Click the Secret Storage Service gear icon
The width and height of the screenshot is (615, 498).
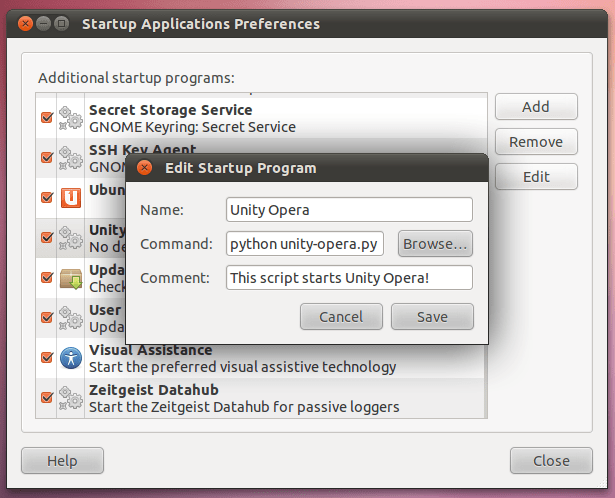70,118
